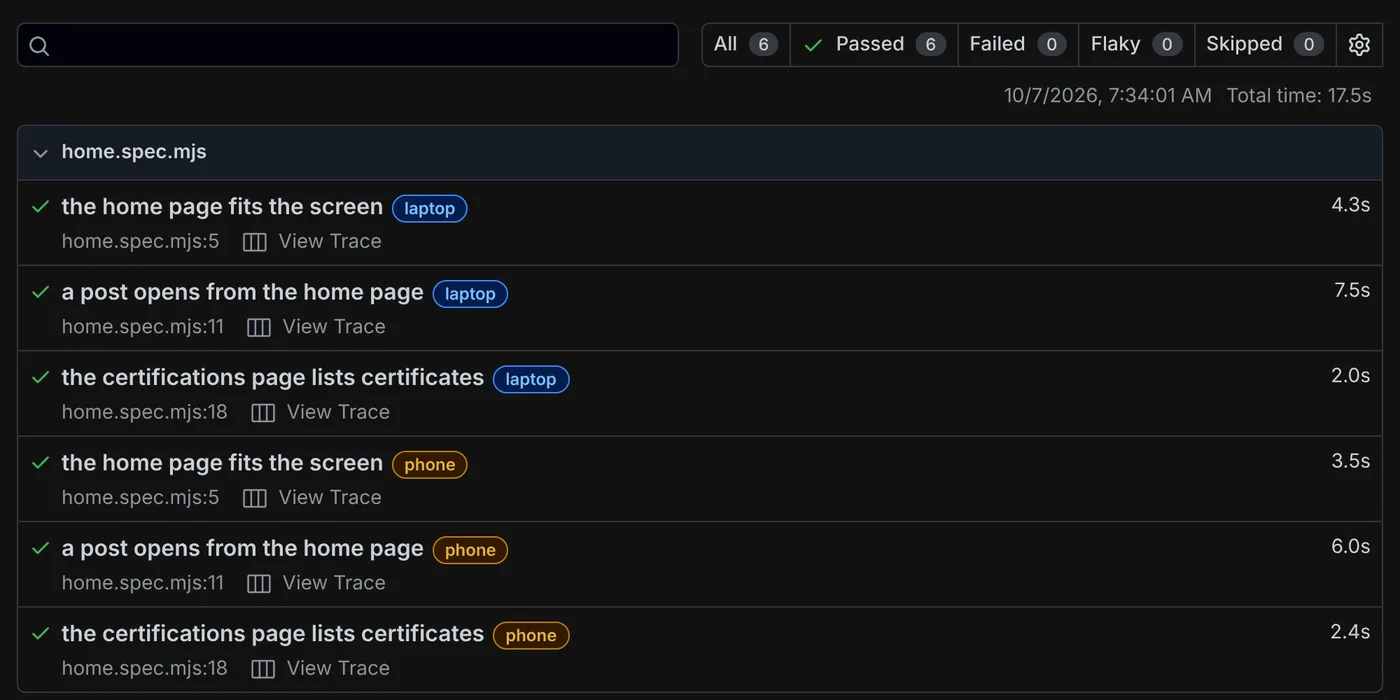Filter by Passed tests
Screen dimensions: 1400x700
[x=874, y=45]
